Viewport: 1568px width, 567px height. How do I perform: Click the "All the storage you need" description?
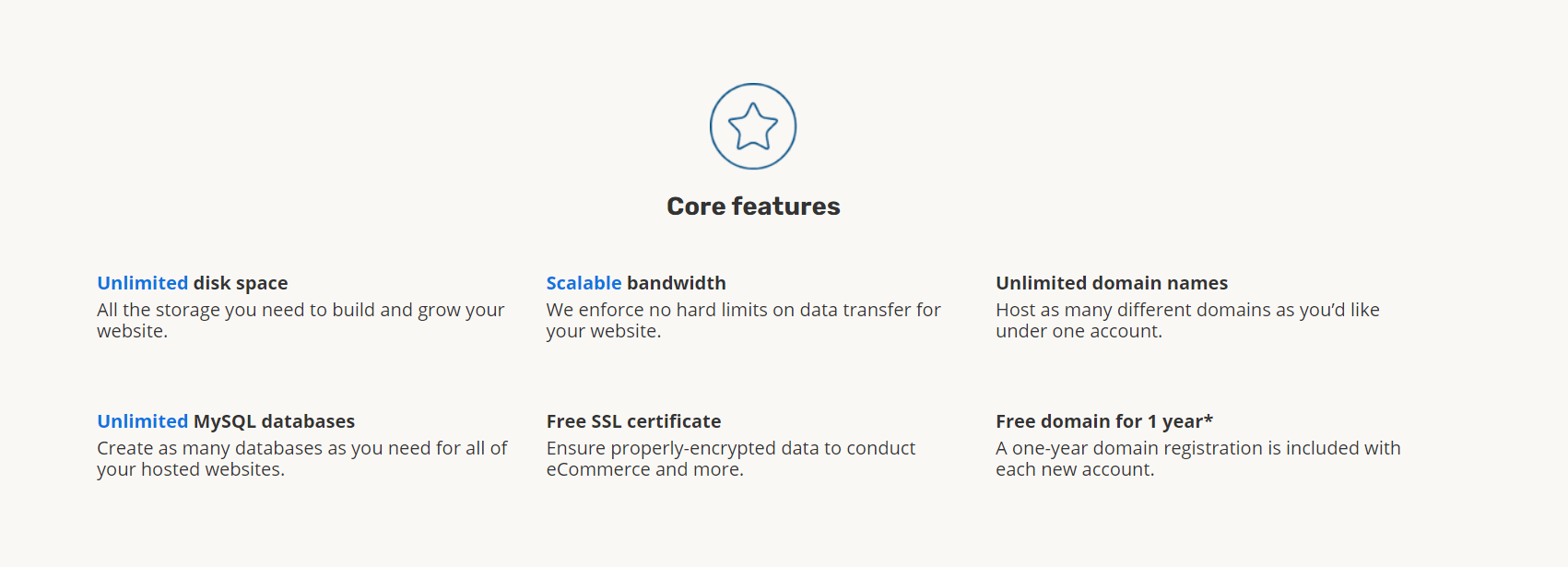(x=301, y=320)
